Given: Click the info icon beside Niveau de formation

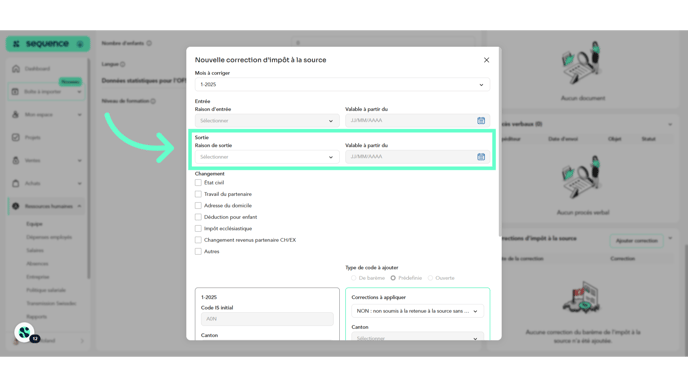Looking at the screenshot, I should point(153,101).
